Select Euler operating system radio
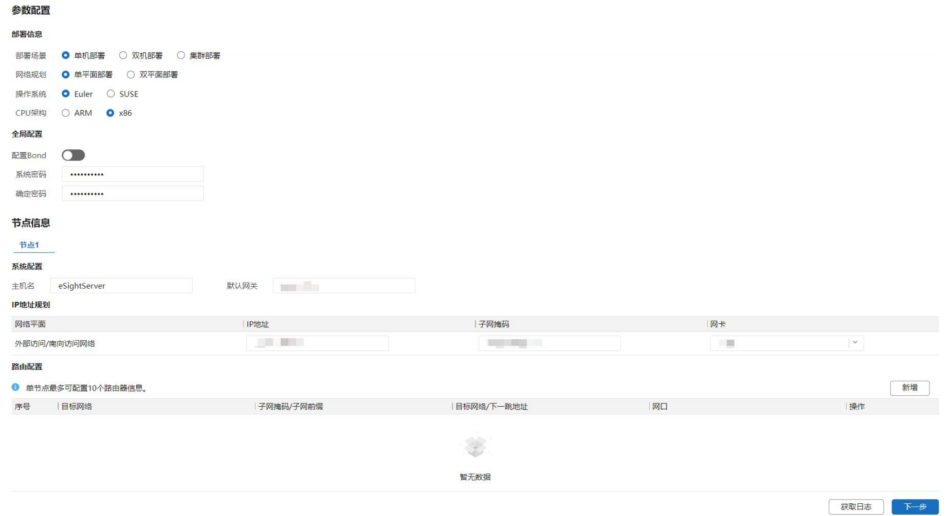 (x=65, y=94)
